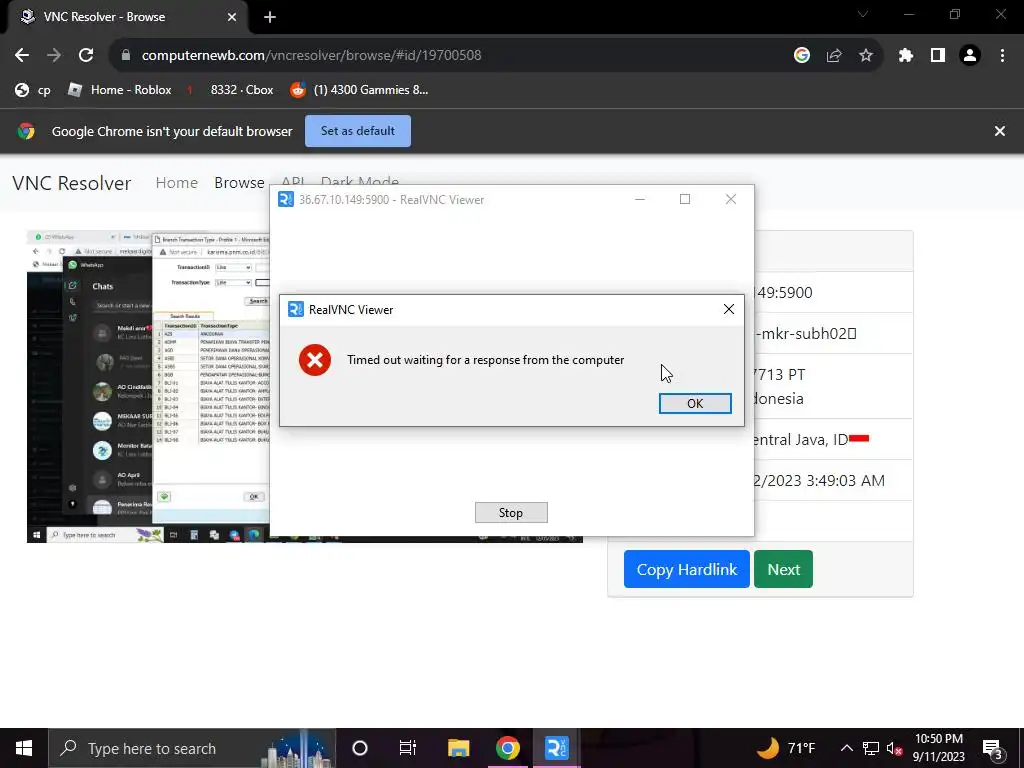Click the red error X icon
This screenshot has width=1024, height=768.
[x=315, y=360]
